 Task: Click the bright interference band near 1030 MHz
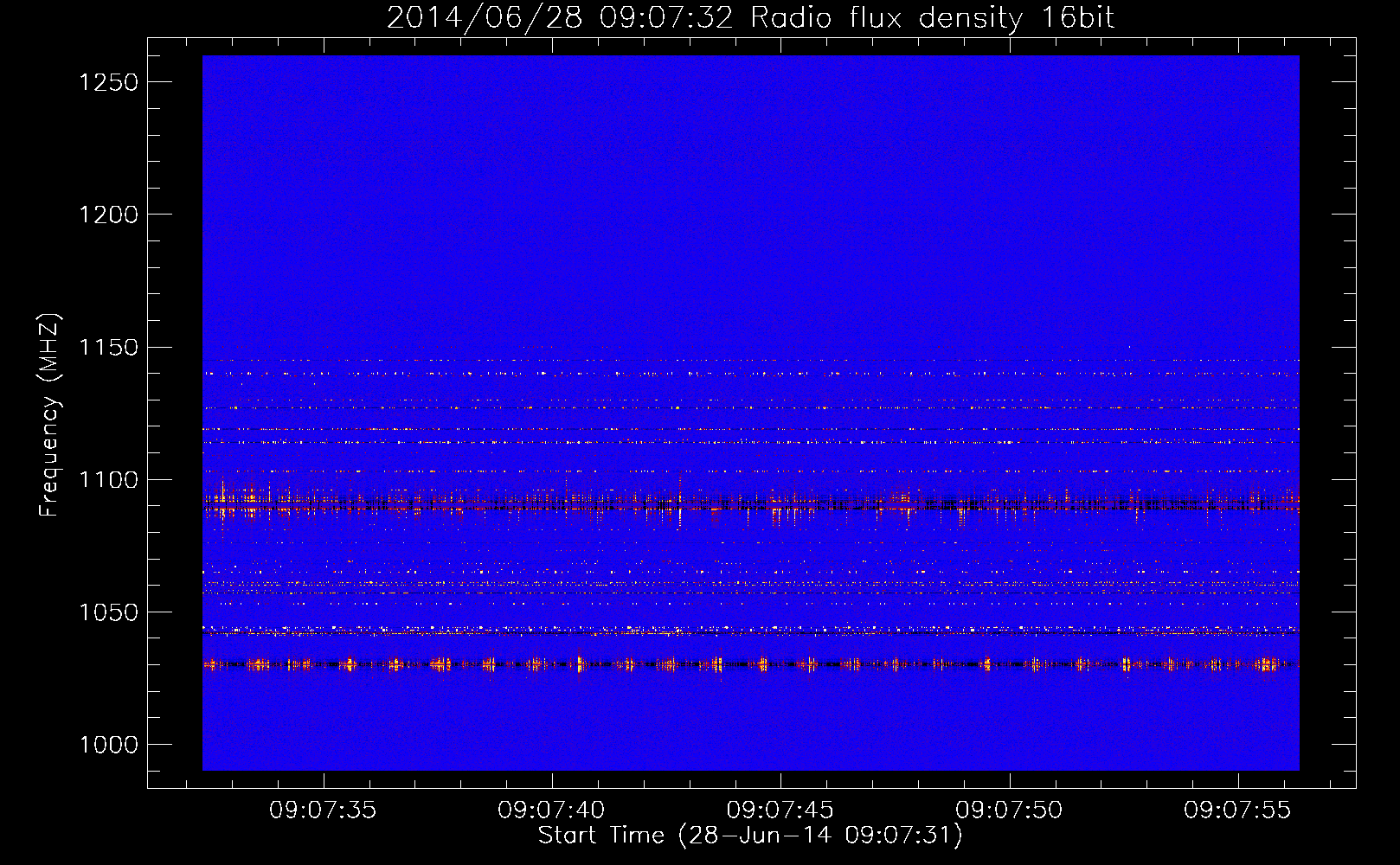(x=751, y=664)
